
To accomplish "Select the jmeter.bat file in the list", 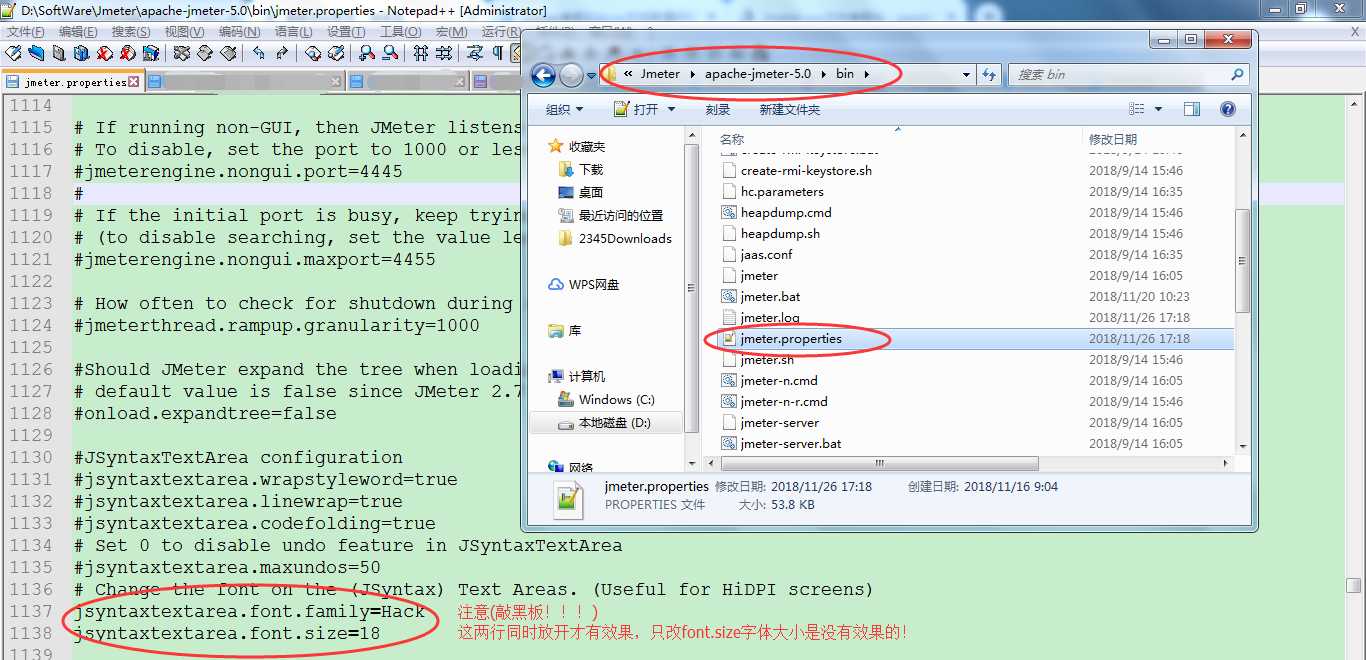I will click(760, 296).
